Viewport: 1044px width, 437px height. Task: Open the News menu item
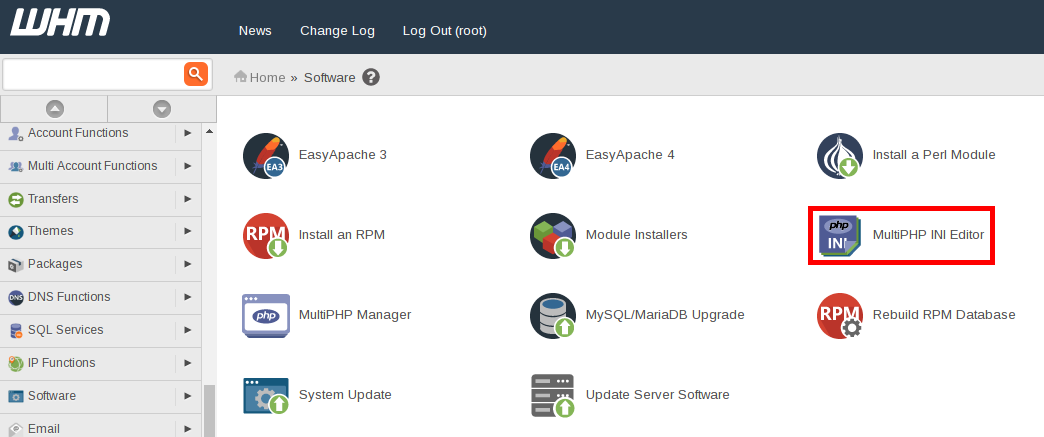(x=255, y=31)
